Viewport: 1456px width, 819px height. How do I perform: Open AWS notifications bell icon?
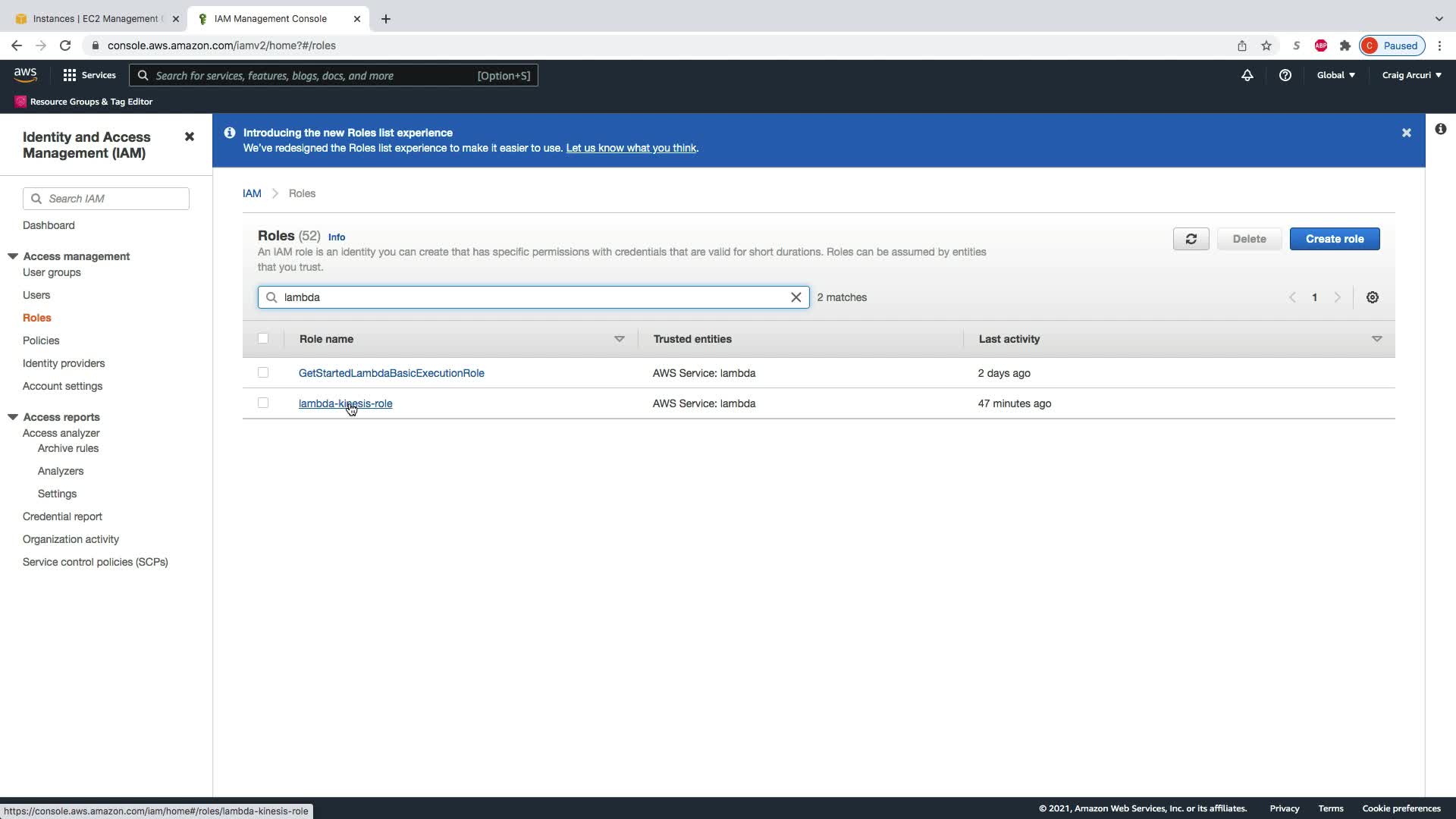[x=1247, y=75]
